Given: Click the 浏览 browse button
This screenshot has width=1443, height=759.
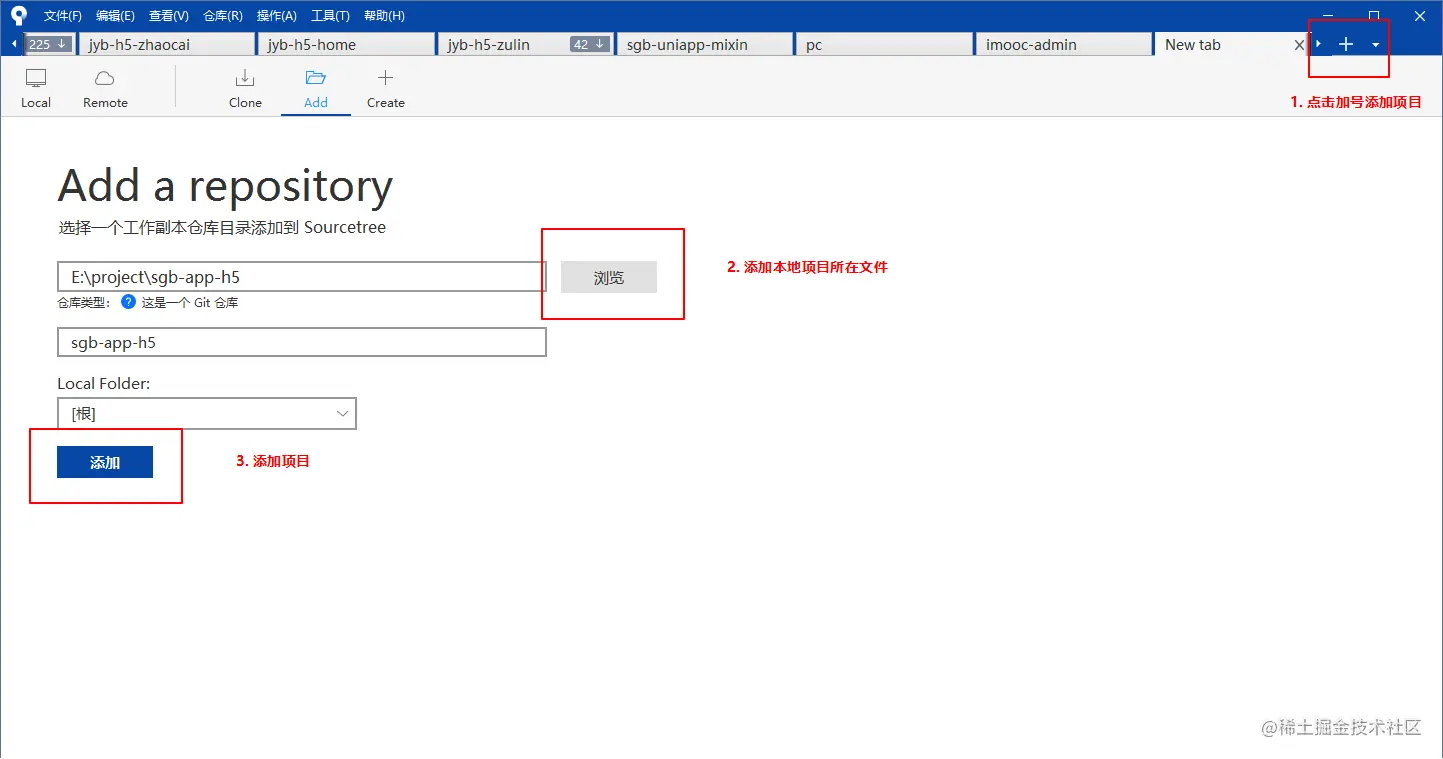Looking at the screenshot, I should 609,277.
